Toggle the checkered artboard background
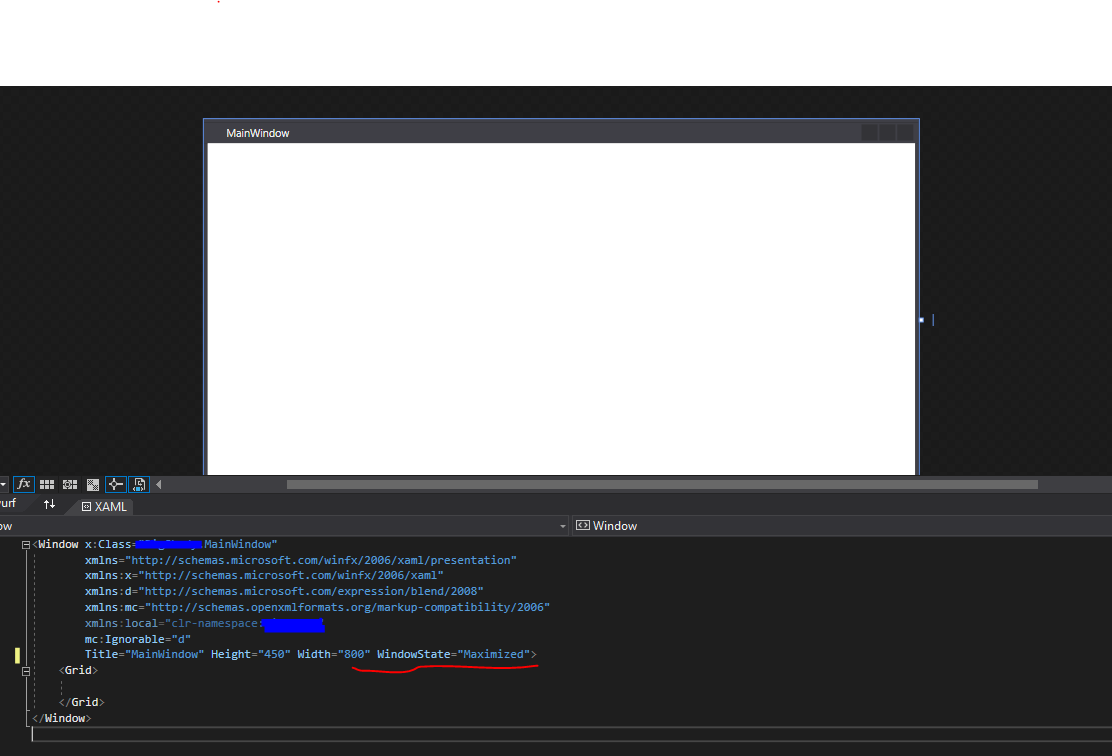Screen dimensions: 1112x756 93,484
